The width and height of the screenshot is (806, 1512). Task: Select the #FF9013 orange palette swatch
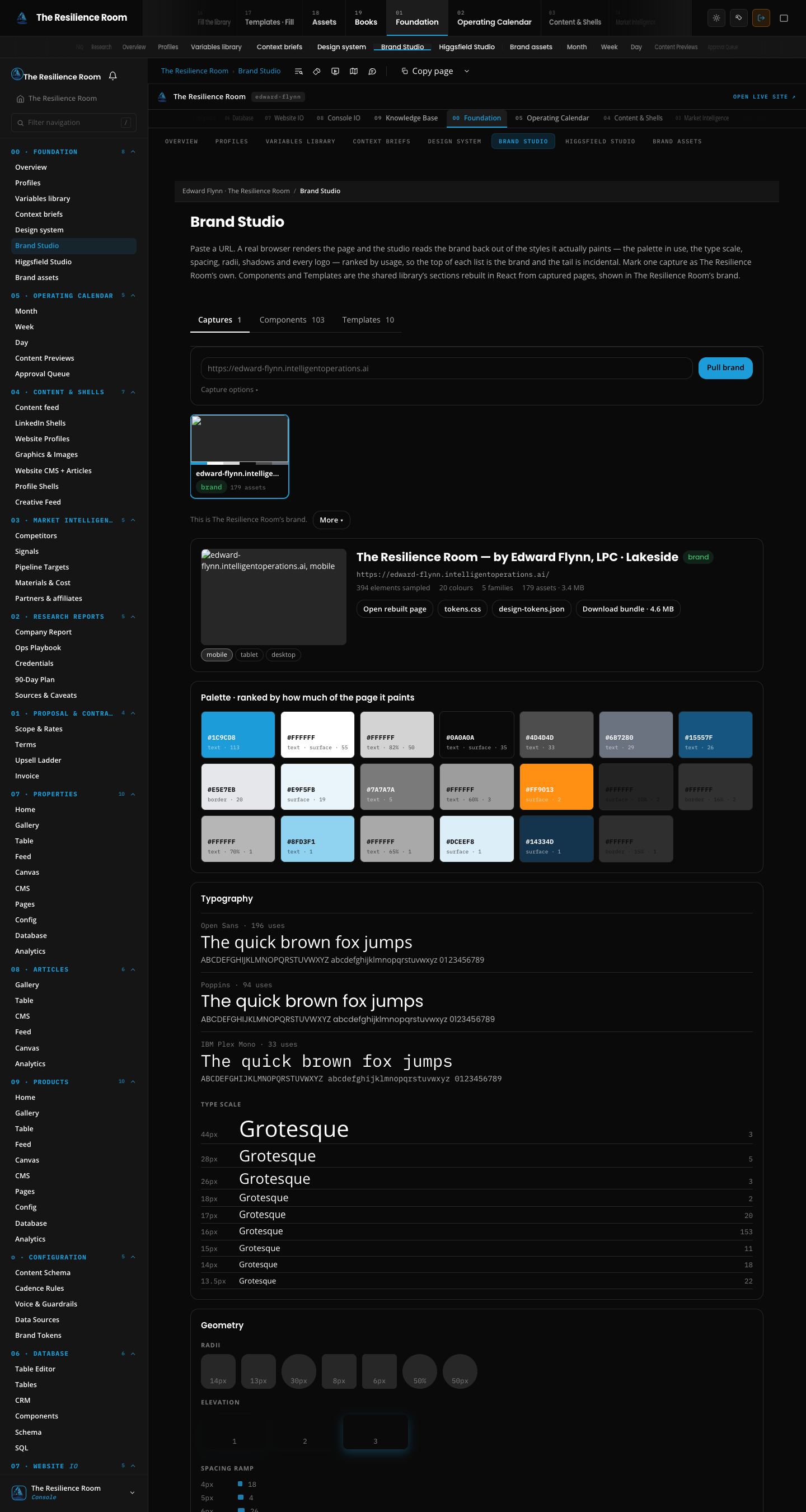pos(556,787)
